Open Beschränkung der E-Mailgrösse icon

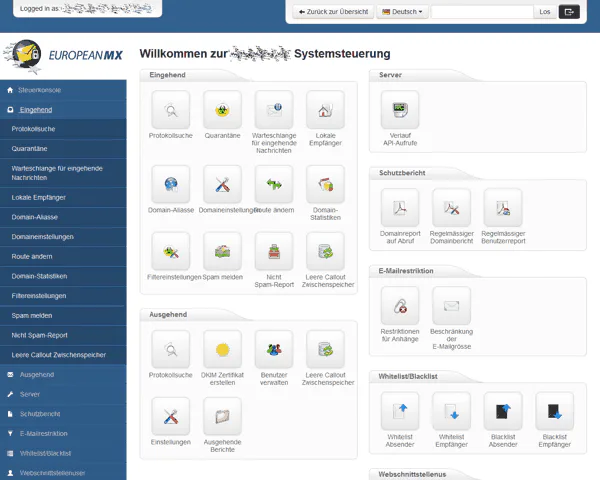click(x=452, y=306)
